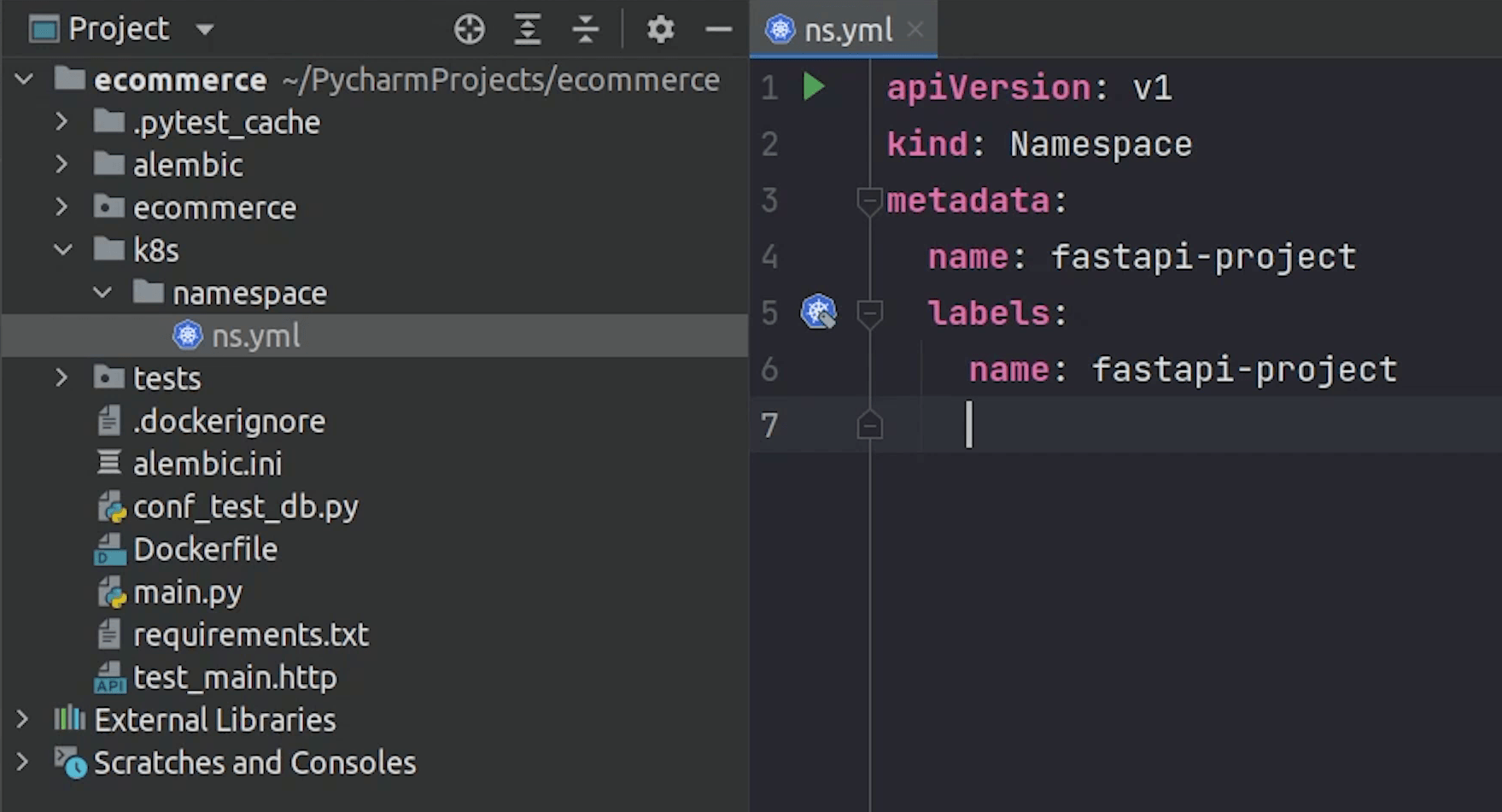The width and height of the screenshot is (1502, 812).
Task: Click the Kubernetes gutter icon on line 5
Action: [818, 313]
